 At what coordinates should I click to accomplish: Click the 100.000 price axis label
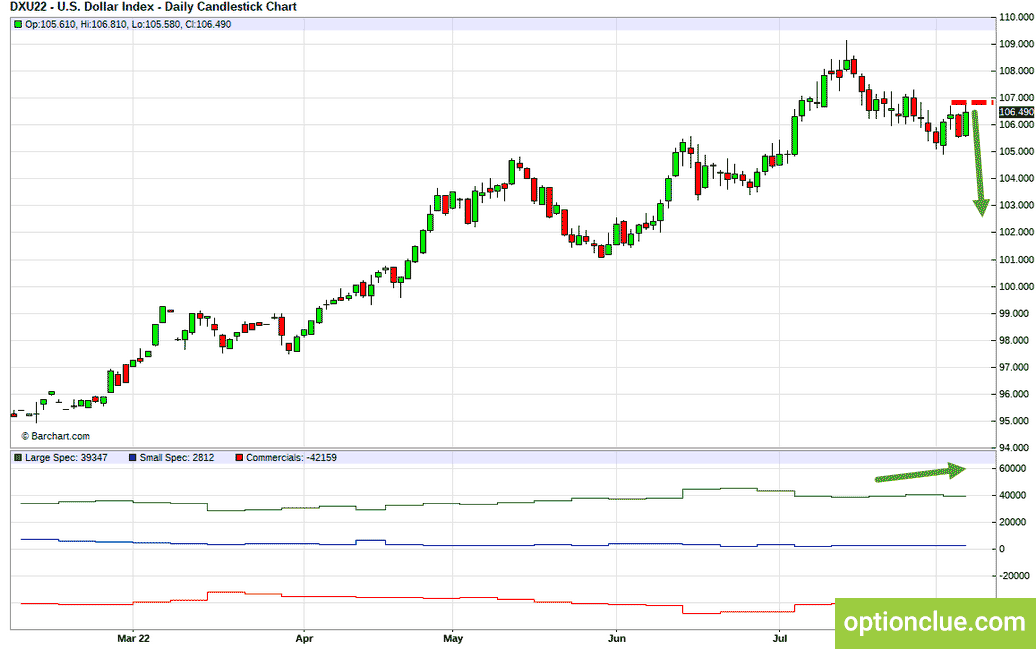[1017, 286]
